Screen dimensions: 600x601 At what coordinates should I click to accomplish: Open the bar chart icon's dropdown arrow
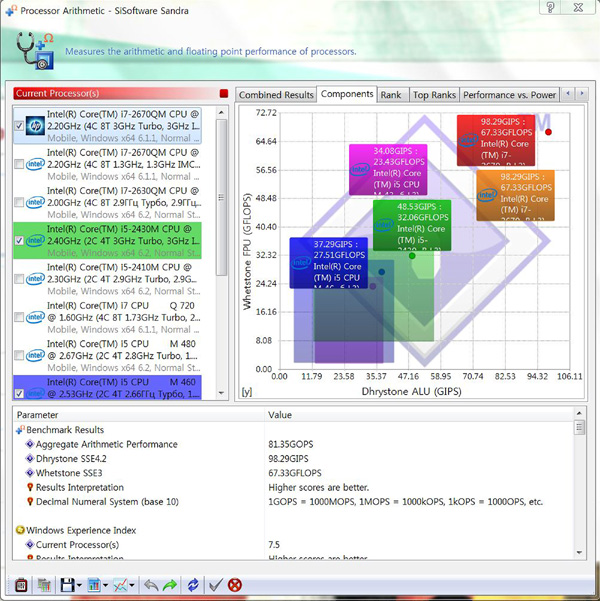[x=105, y=585]
